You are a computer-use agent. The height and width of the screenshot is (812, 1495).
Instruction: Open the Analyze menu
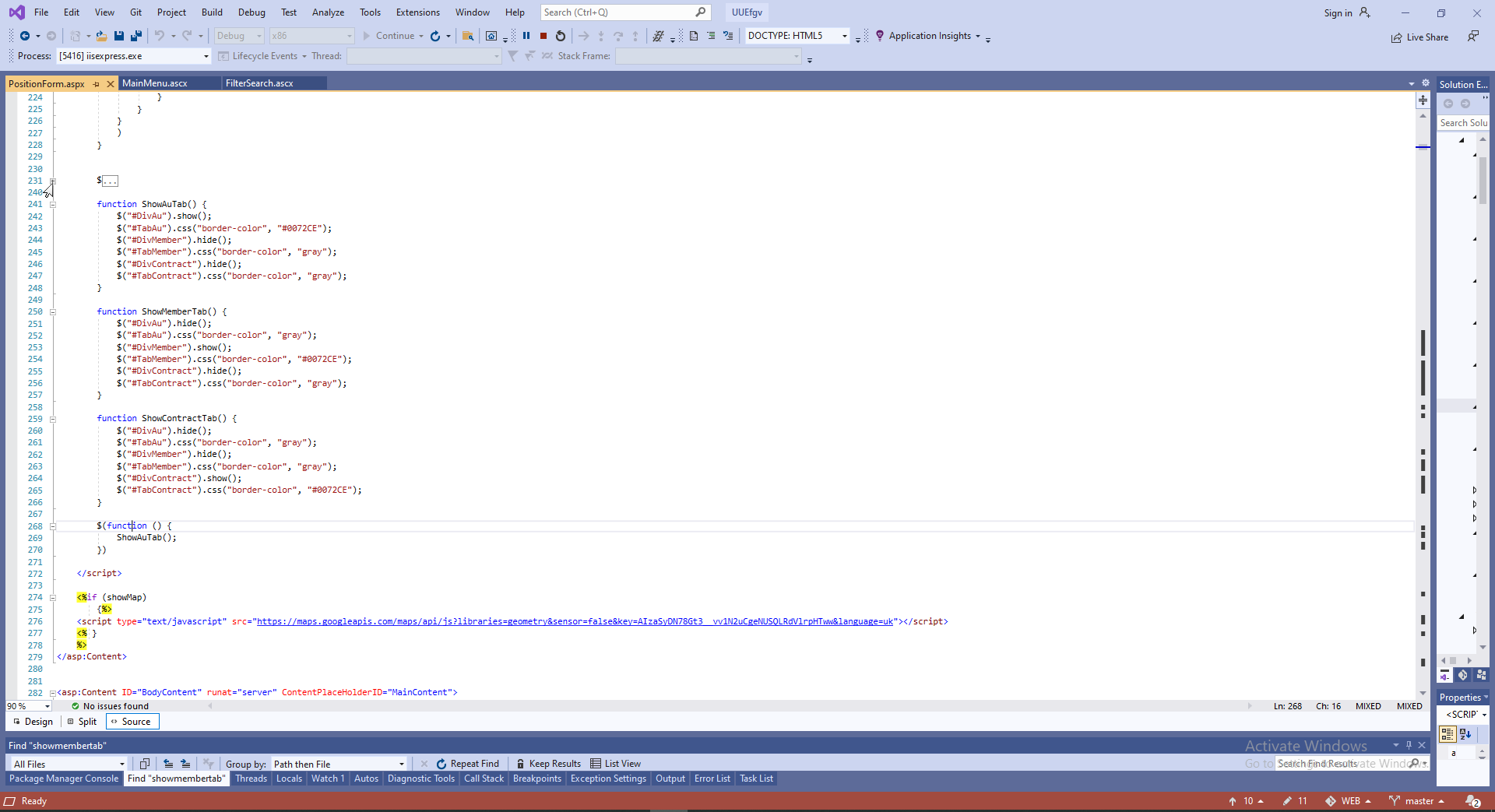(x=328, y=12)
